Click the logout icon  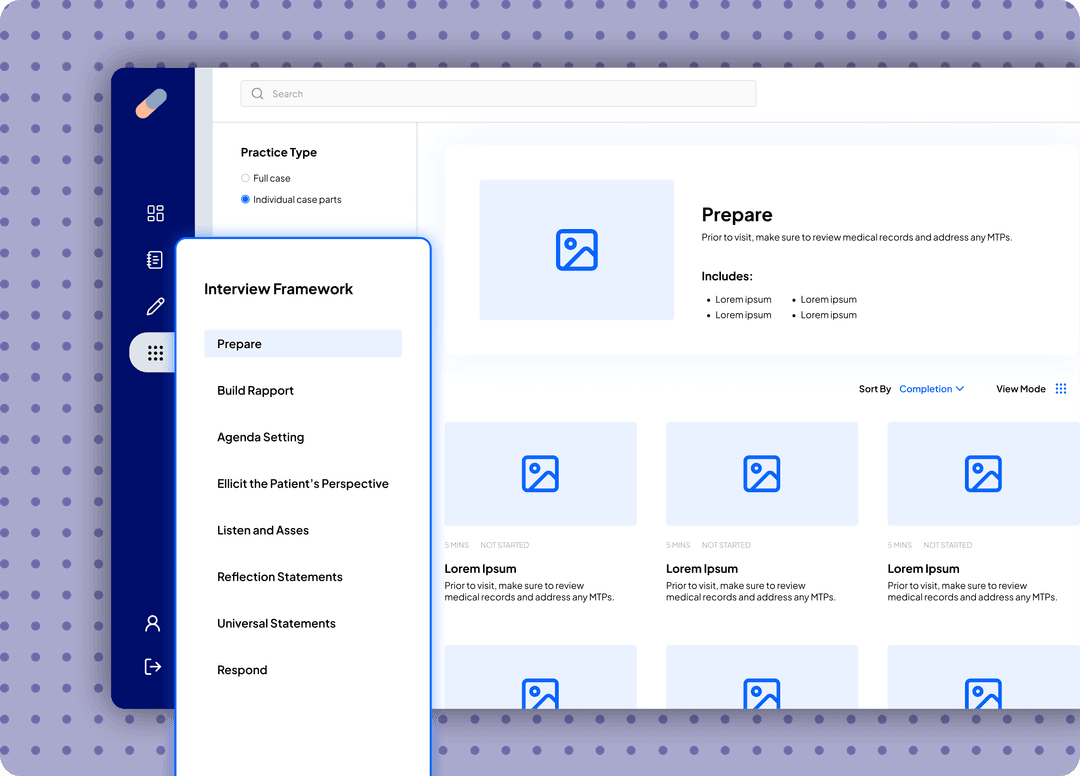[153, 666]
